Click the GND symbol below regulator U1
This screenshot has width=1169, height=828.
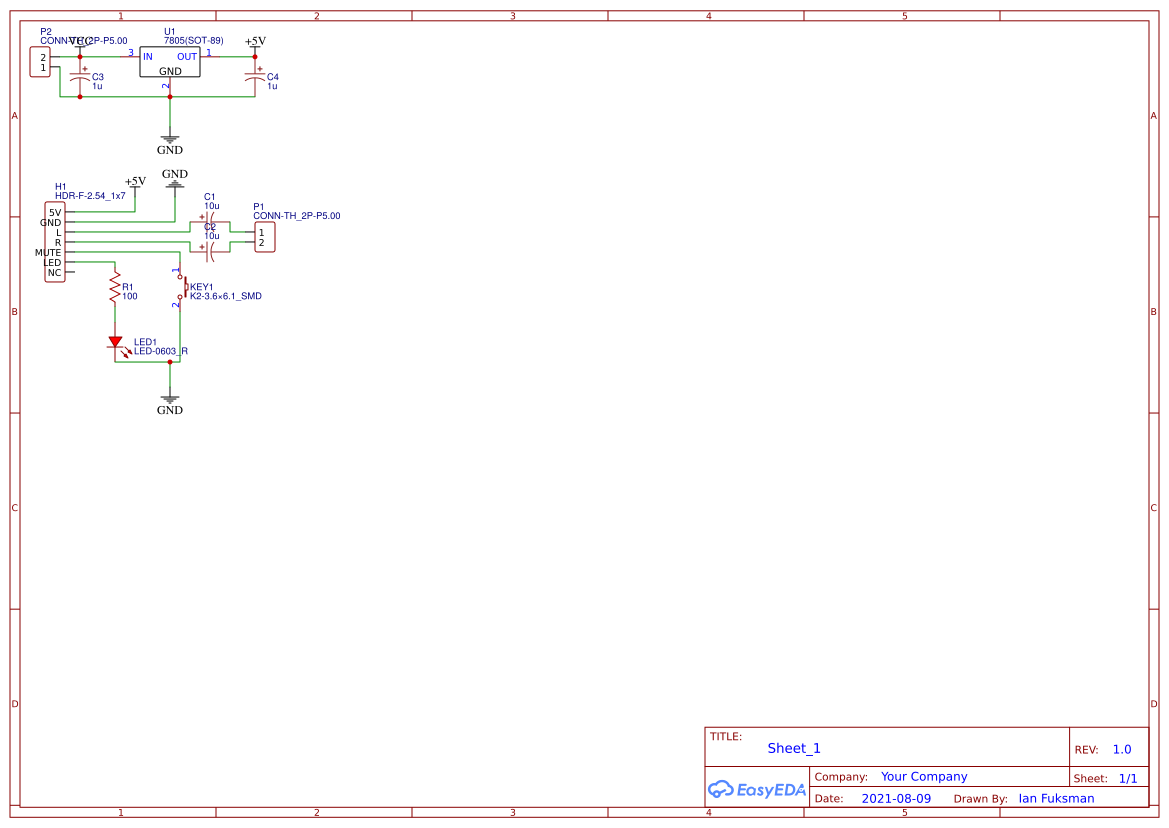(169, 140)
